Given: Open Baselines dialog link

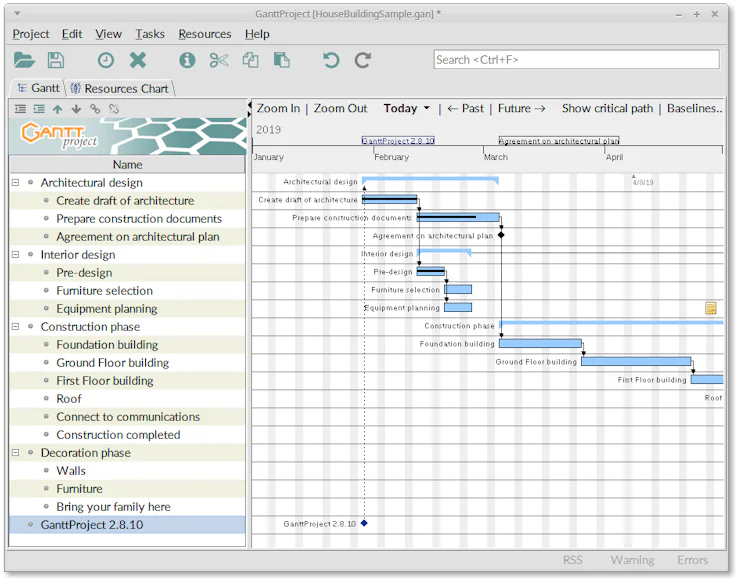Looking at the screenshot, I should [x=694, y=108].
